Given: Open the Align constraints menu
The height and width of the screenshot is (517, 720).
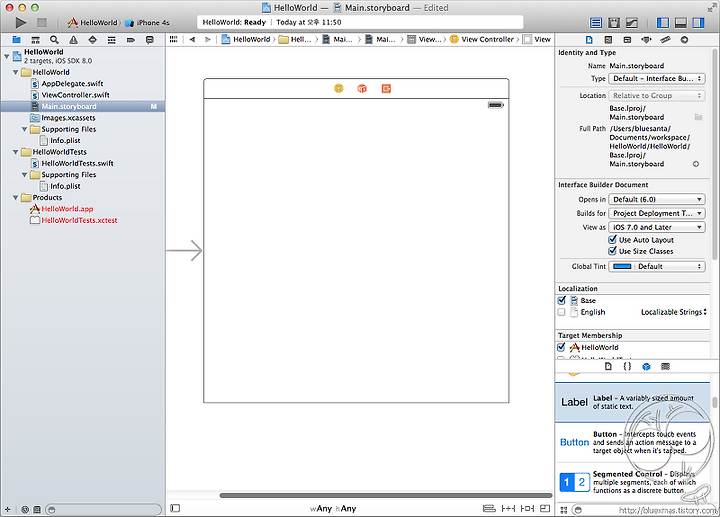Looking at the screenshot, I should [489, 508].
